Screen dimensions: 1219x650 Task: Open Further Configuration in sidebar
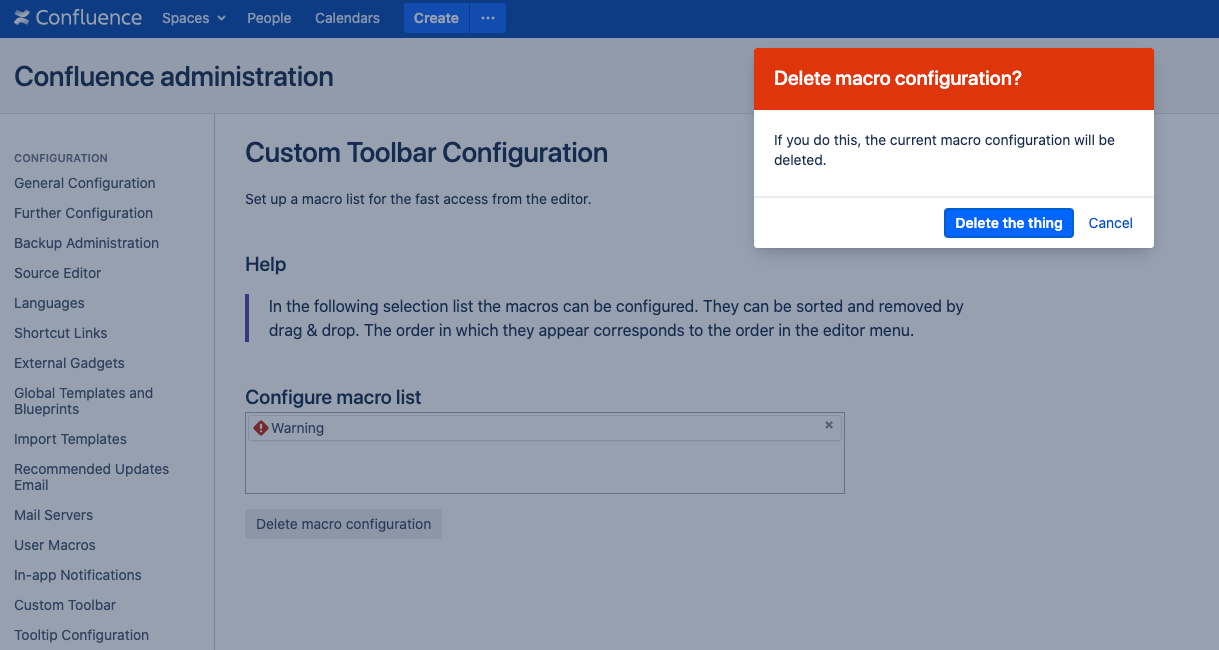[x=83, y=213]
